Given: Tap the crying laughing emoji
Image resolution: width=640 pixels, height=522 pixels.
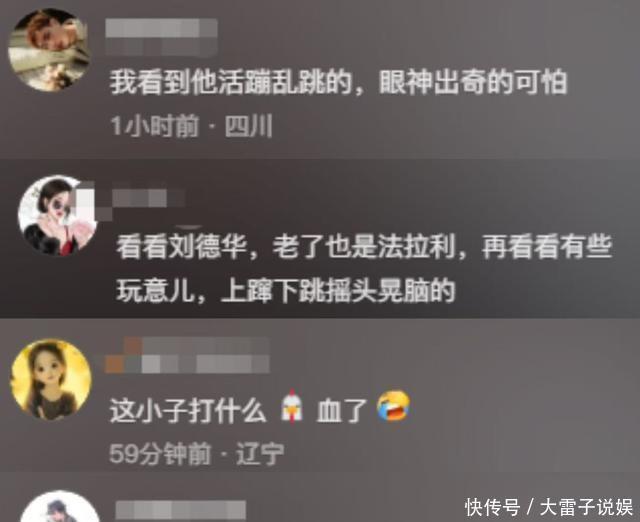Looking at the screenshot, I should click(393, 406).
